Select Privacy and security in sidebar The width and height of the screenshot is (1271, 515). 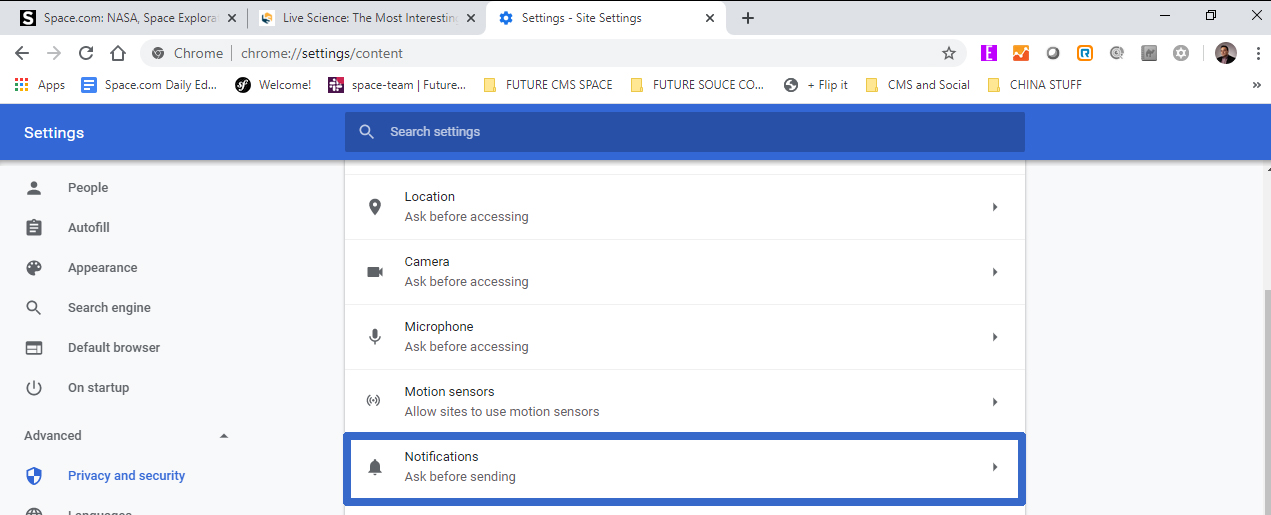126,476
